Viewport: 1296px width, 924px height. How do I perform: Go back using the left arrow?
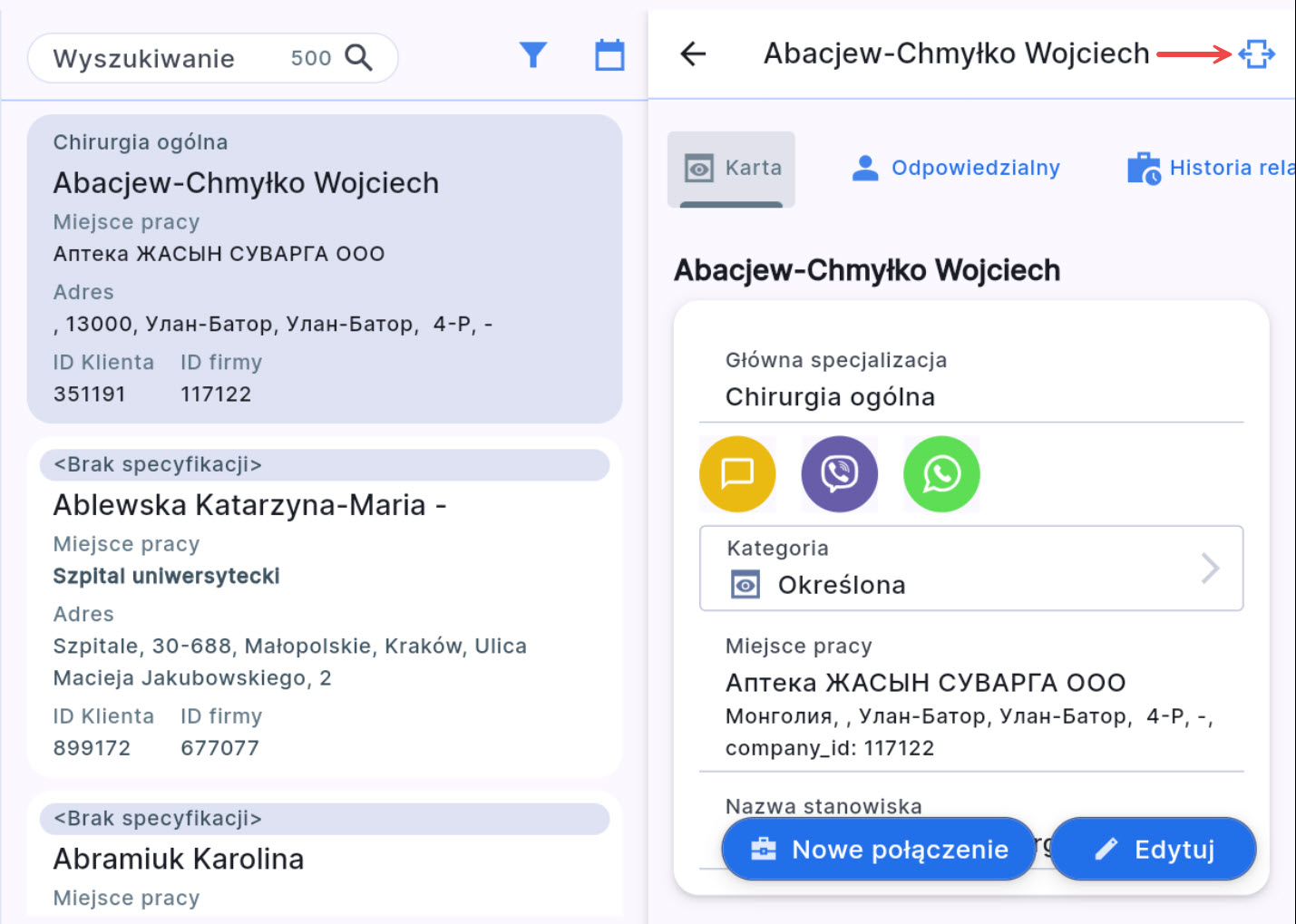693,54
